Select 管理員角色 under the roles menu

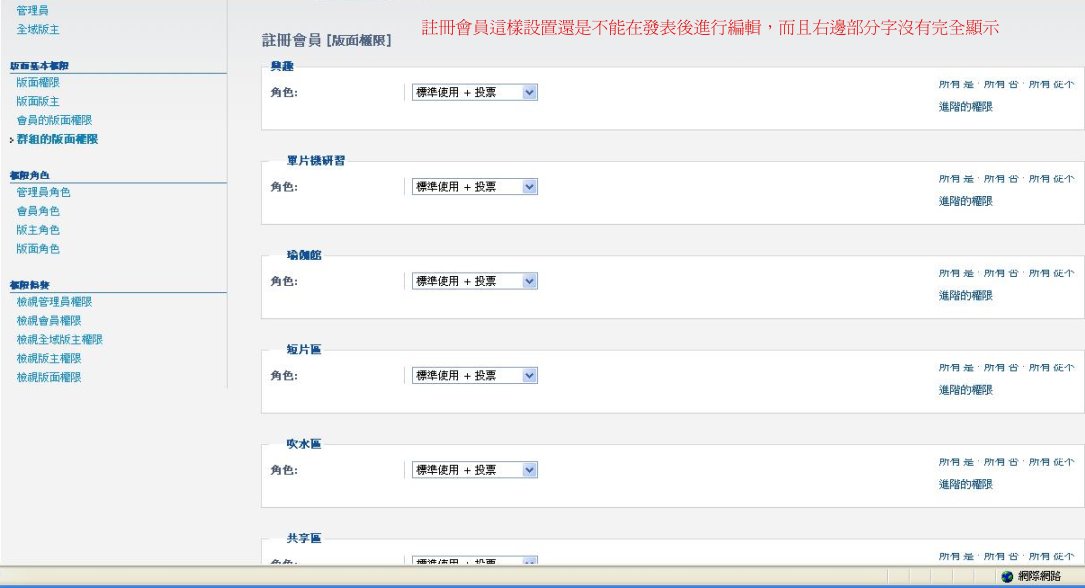tap(44, 192)
